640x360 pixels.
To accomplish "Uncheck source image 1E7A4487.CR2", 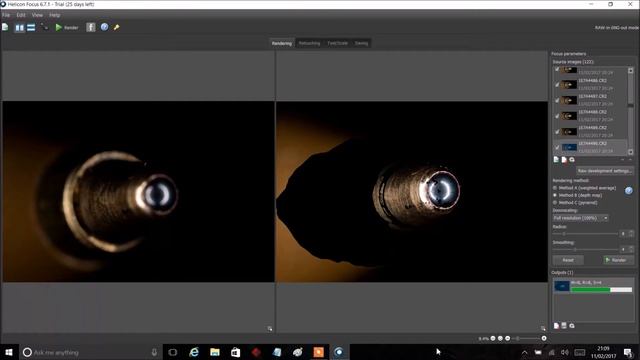I will 557,100.
